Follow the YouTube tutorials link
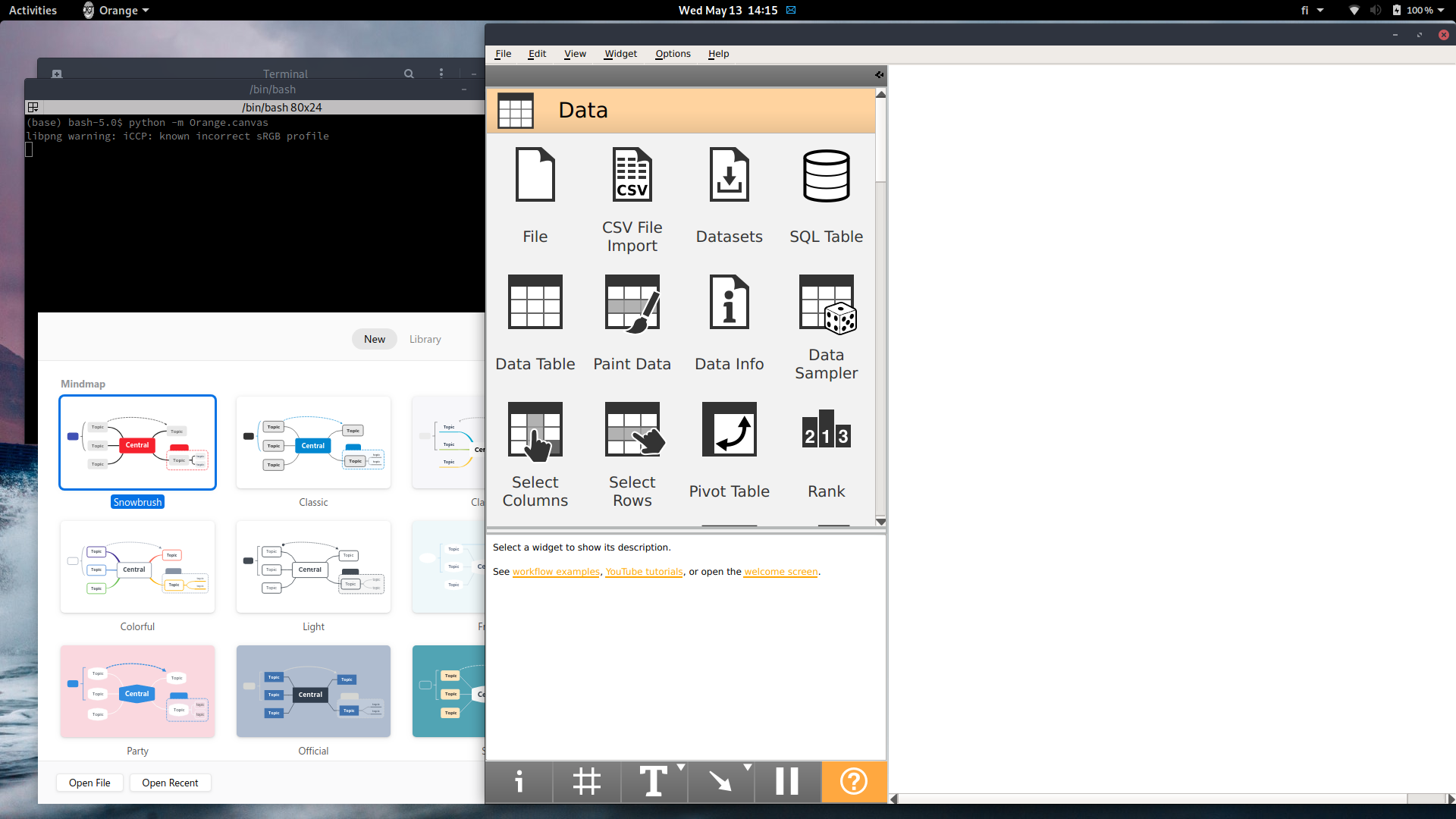 (x=644, y=572)
